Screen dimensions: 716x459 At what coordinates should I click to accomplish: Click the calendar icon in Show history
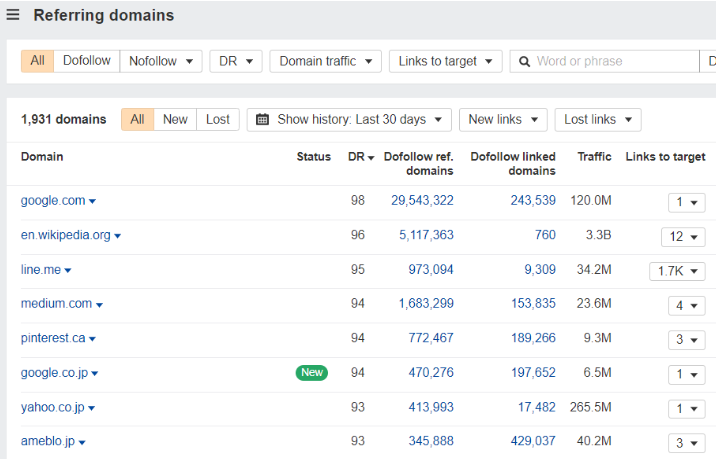point(263,120)
